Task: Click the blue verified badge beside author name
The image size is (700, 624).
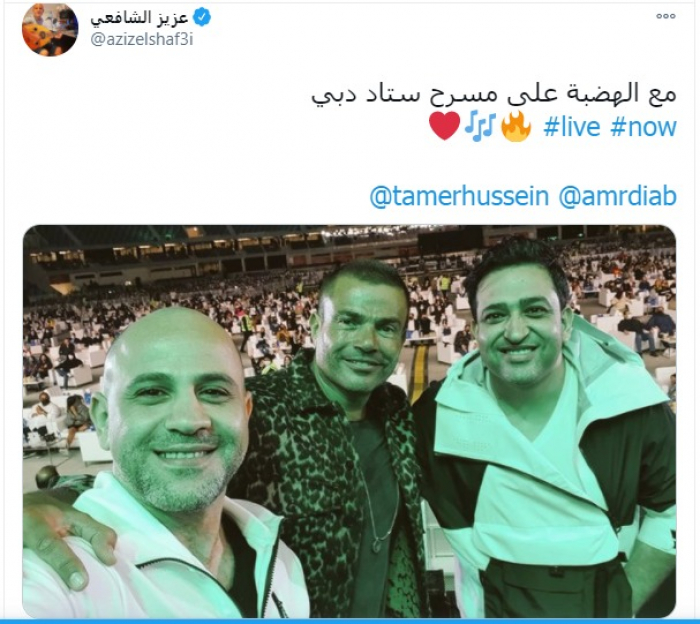Action: (x=202, y=17)
